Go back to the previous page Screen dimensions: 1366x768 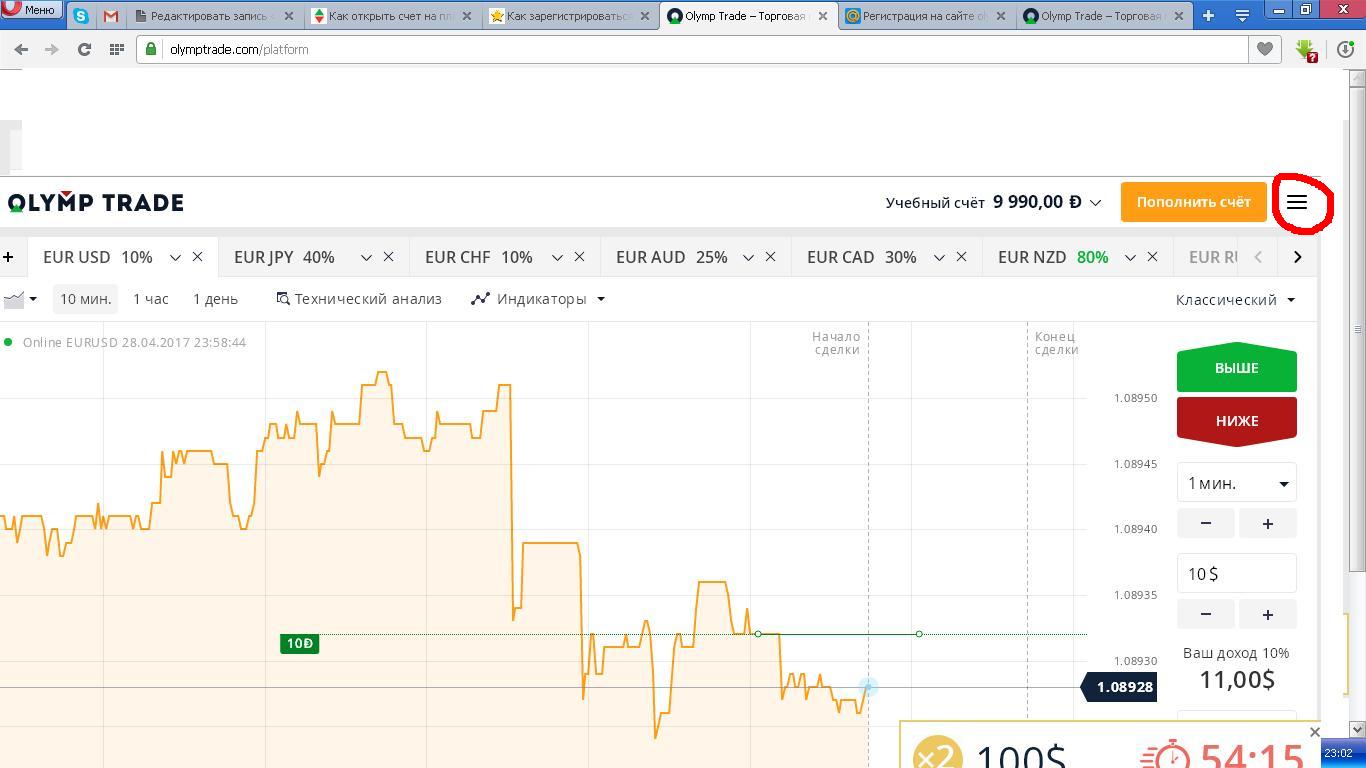(x=21, y=49)
